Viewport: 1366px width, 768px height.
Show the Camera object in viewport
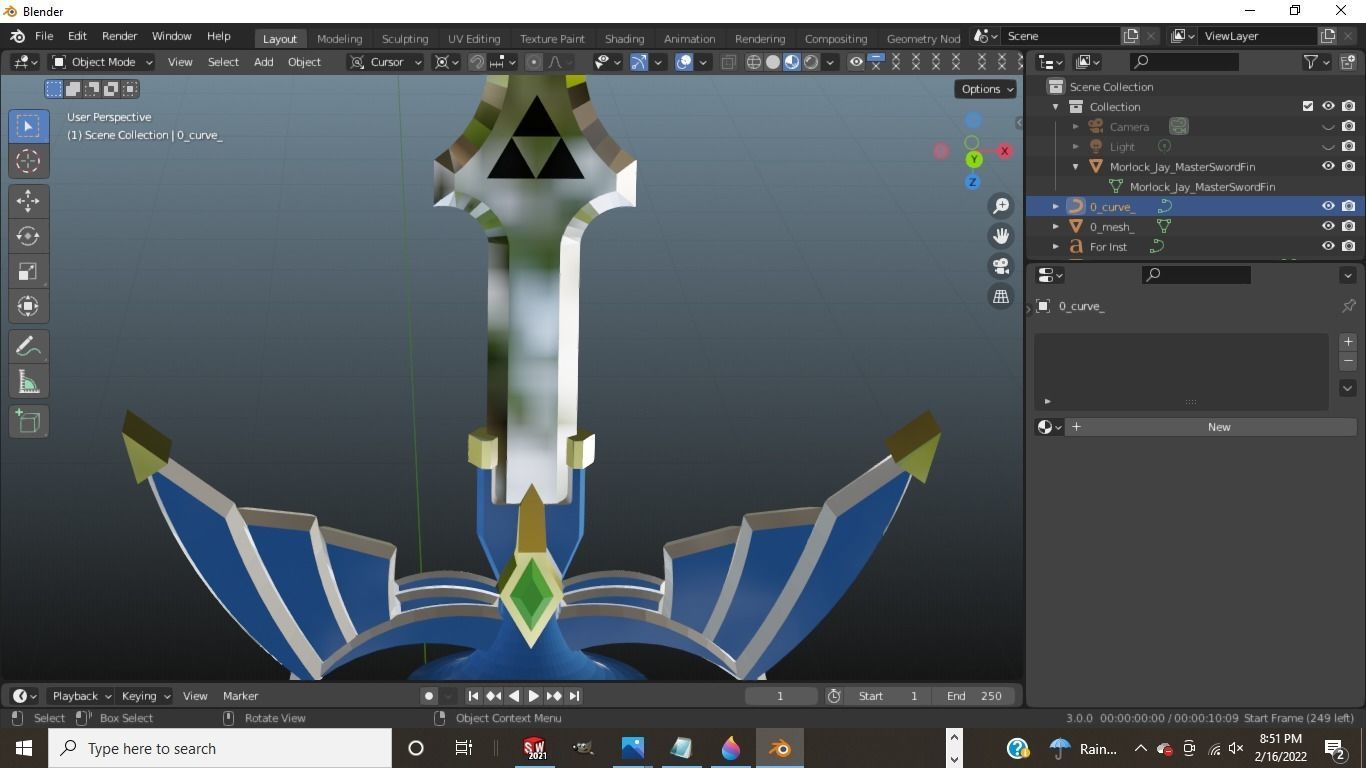click(x=1328, y=127)
